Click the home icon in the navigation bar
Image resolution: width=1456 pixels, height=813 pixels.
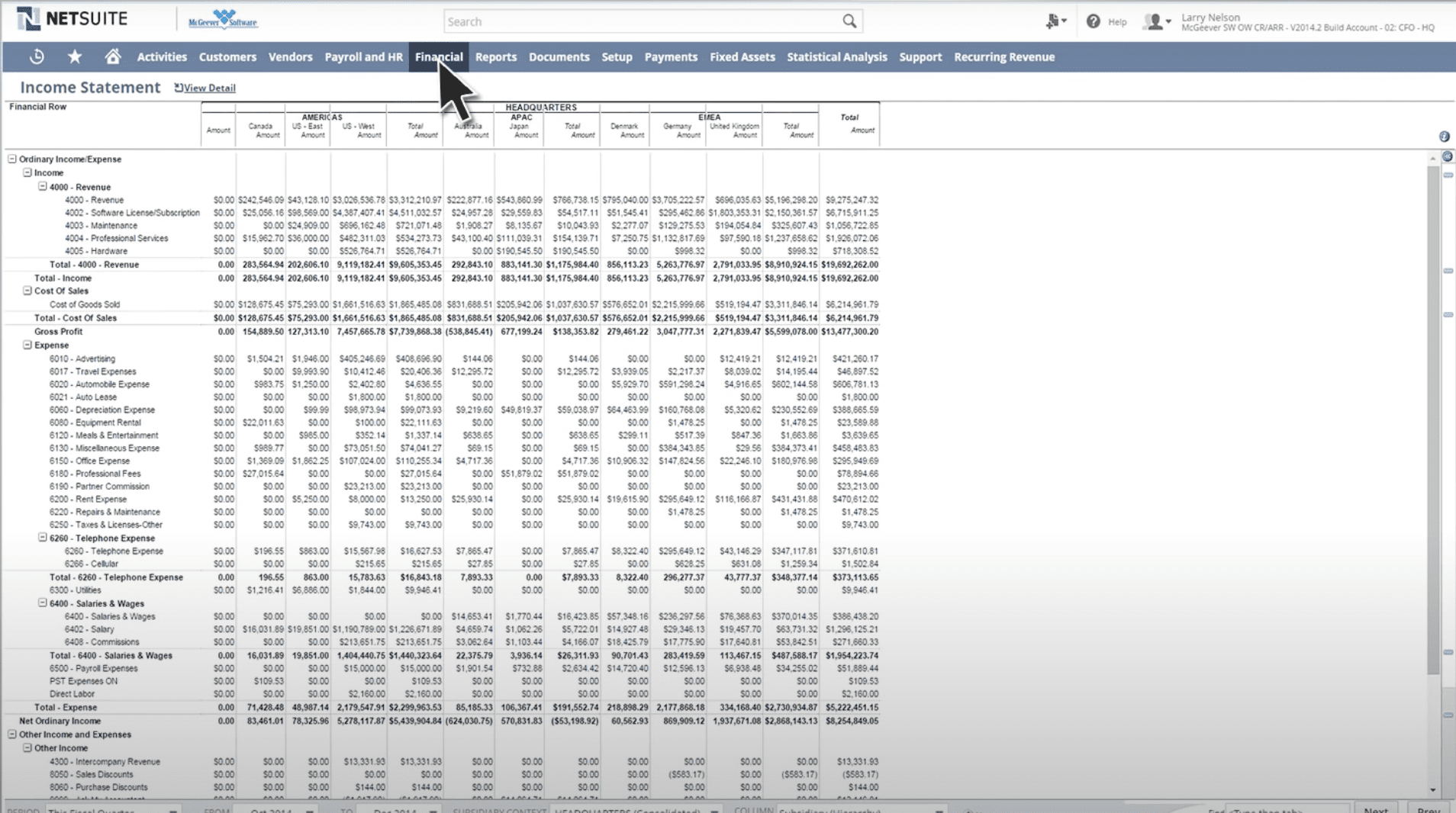tap(112, 56)
